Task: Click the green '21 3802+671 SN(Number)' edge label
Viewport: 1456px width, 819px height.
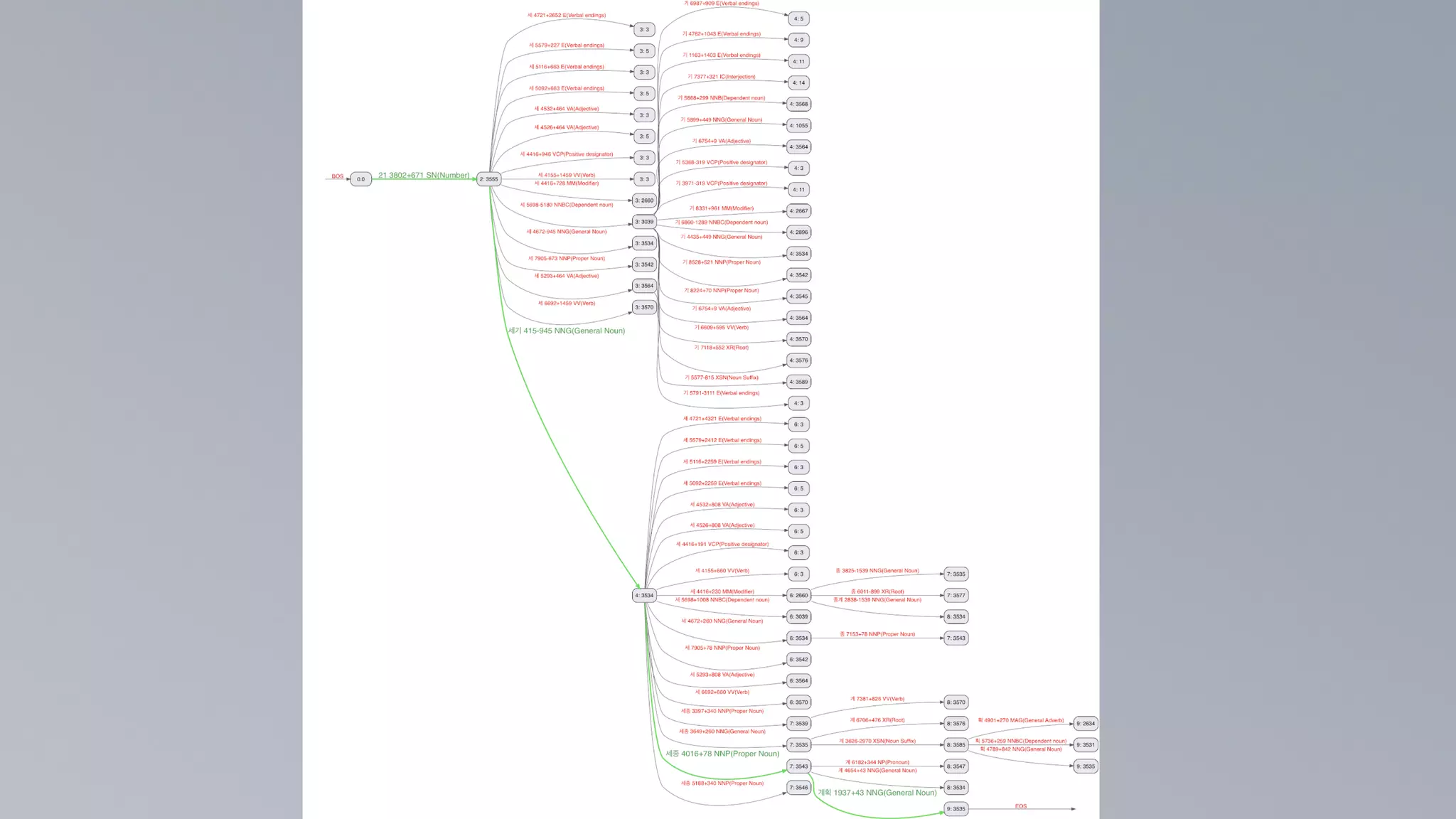Action: [x=424, y=175]
